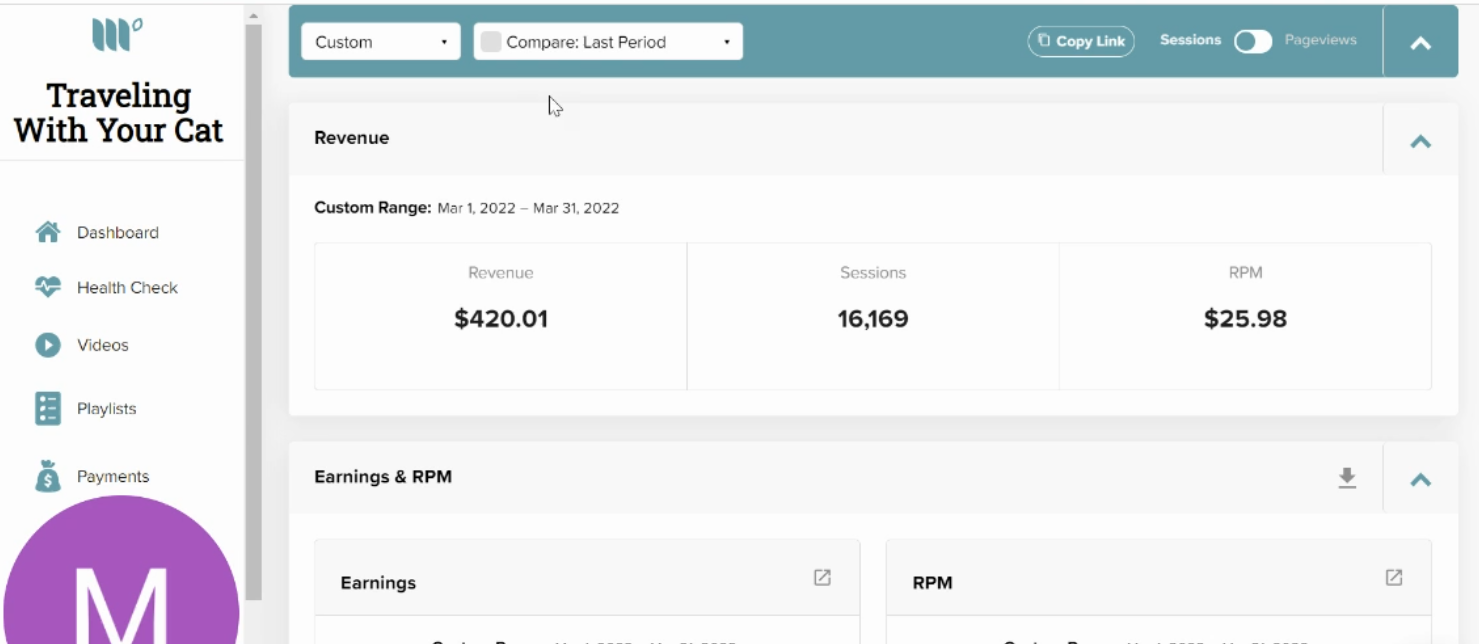Viewport: 1479px width, 644px height.
Task: Click the Dashboard house icon
Action: [48, 232]
